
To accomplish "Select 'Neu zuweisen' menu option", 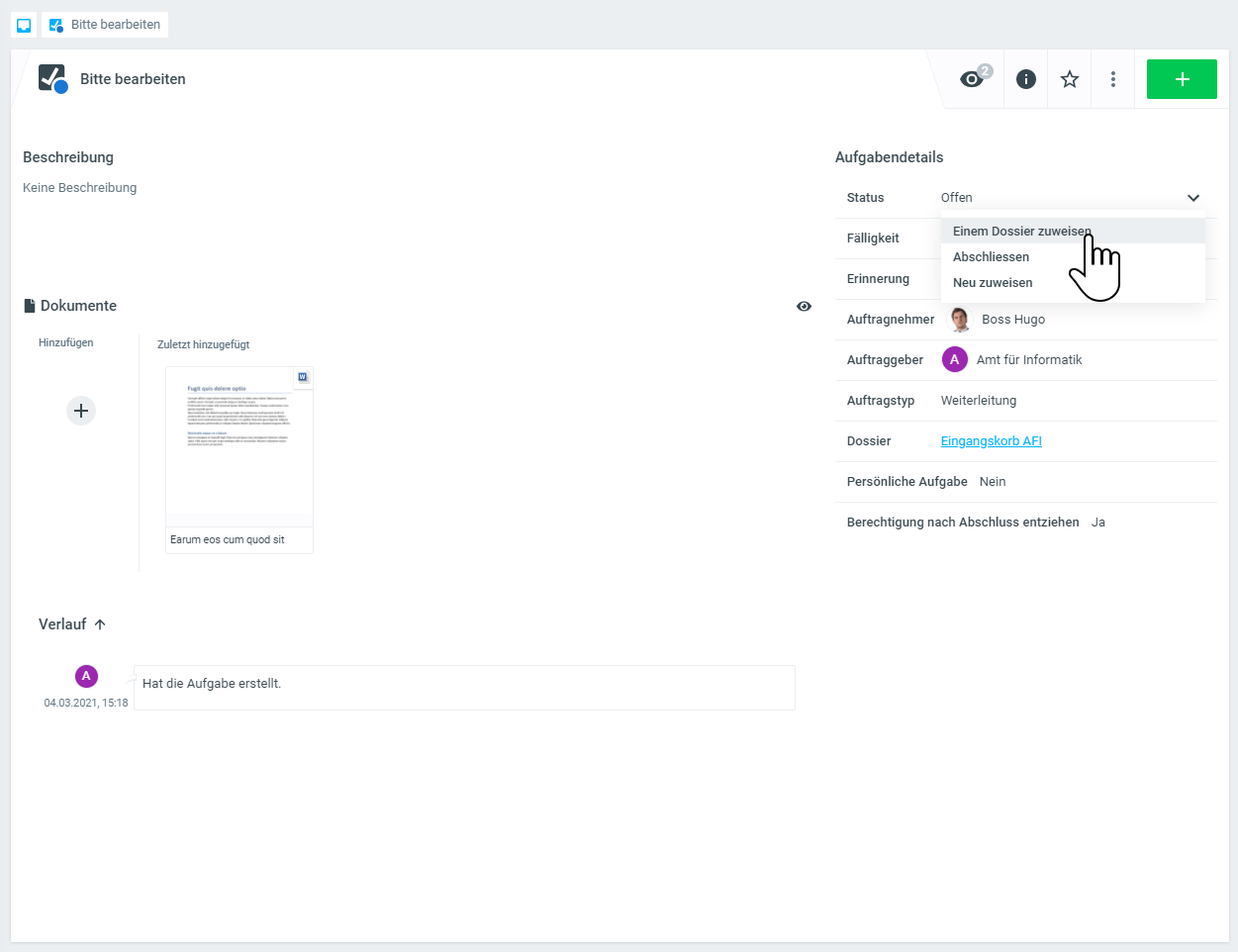I will pos(993,283).
